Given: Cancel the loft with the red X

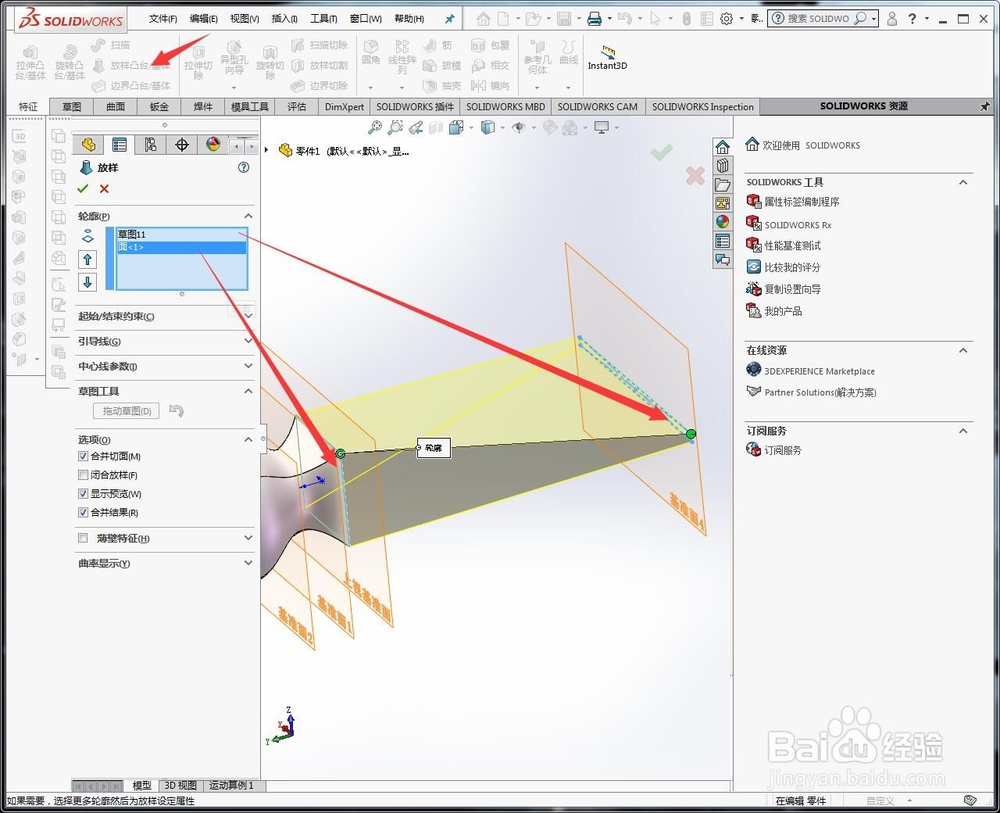Looking at the screenshot, I should (x=104, y=189).
